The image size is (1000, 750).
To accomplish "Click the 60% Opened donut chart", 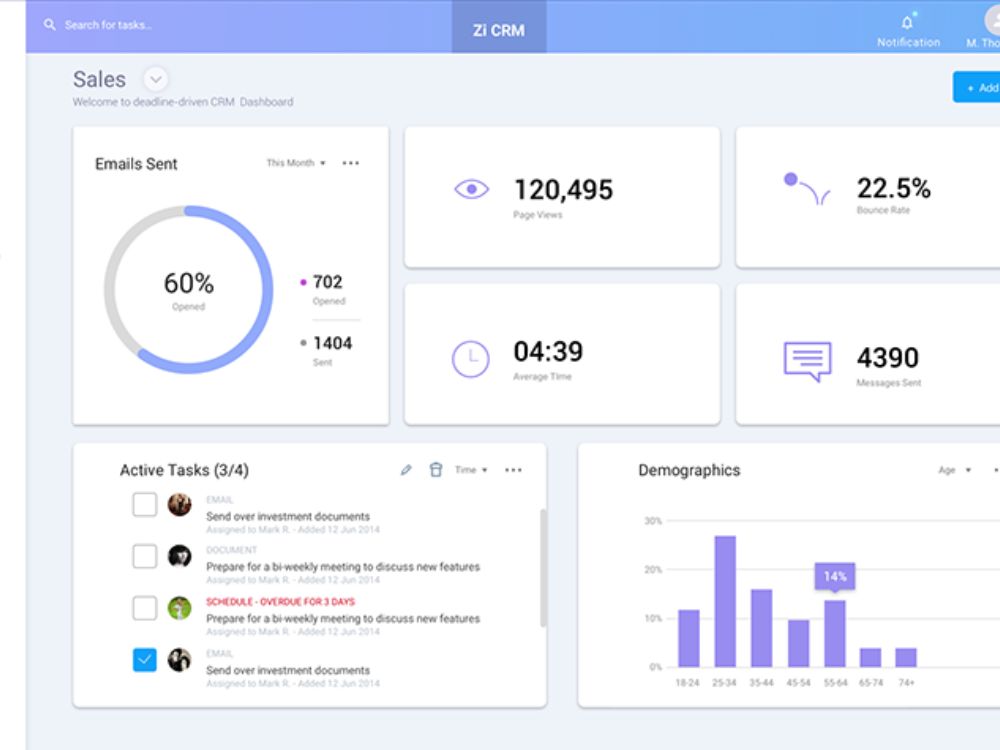I will [x=189, y=289].
